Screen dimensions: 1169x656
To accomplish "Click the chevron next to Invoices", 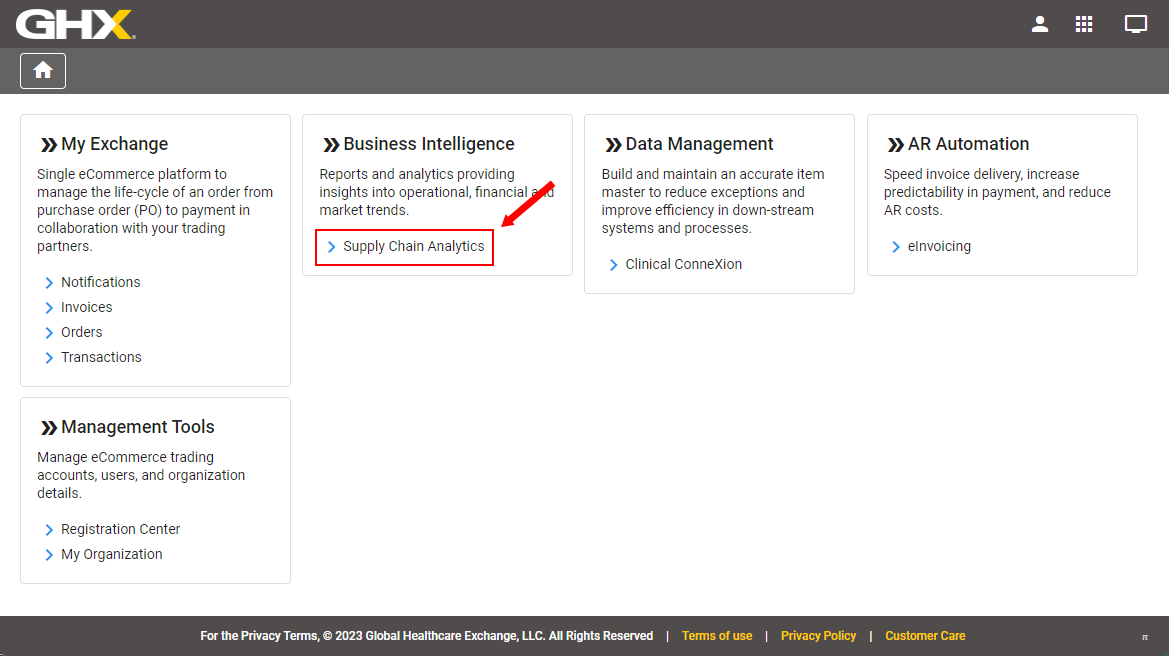I will pos(49,308).
